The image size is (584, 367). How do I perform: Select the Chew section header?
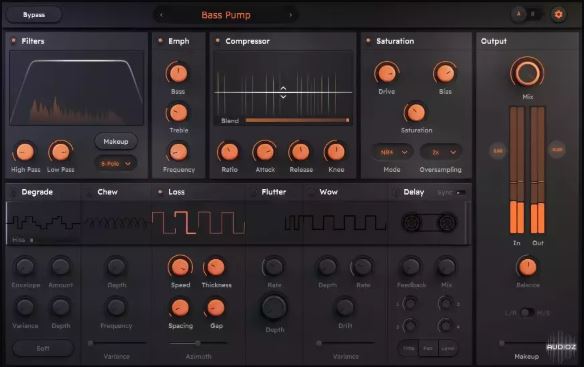pos(107,192)
